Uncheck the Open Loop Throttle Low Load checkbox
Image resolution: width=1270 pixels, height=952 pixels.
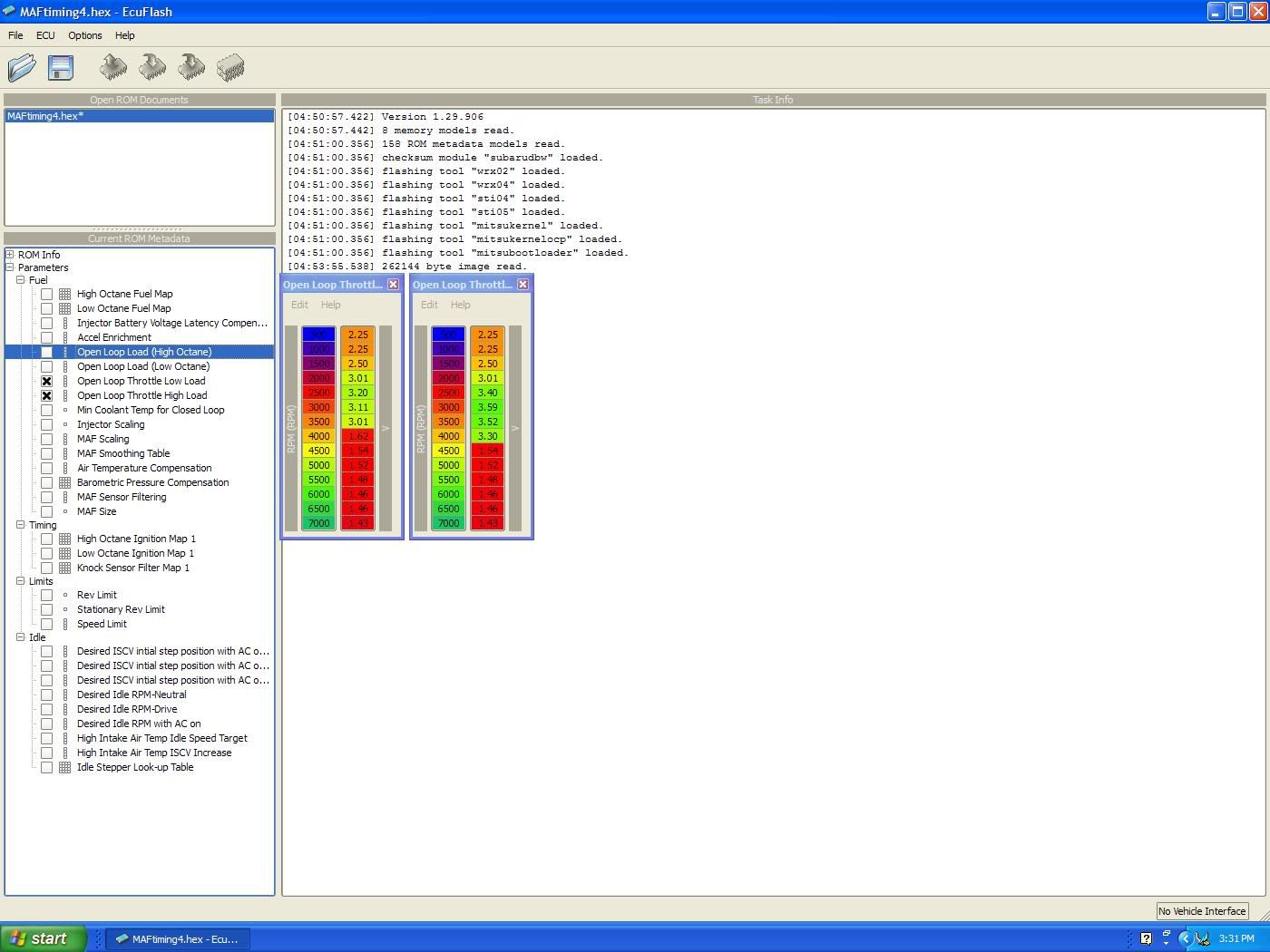[46, 381]
